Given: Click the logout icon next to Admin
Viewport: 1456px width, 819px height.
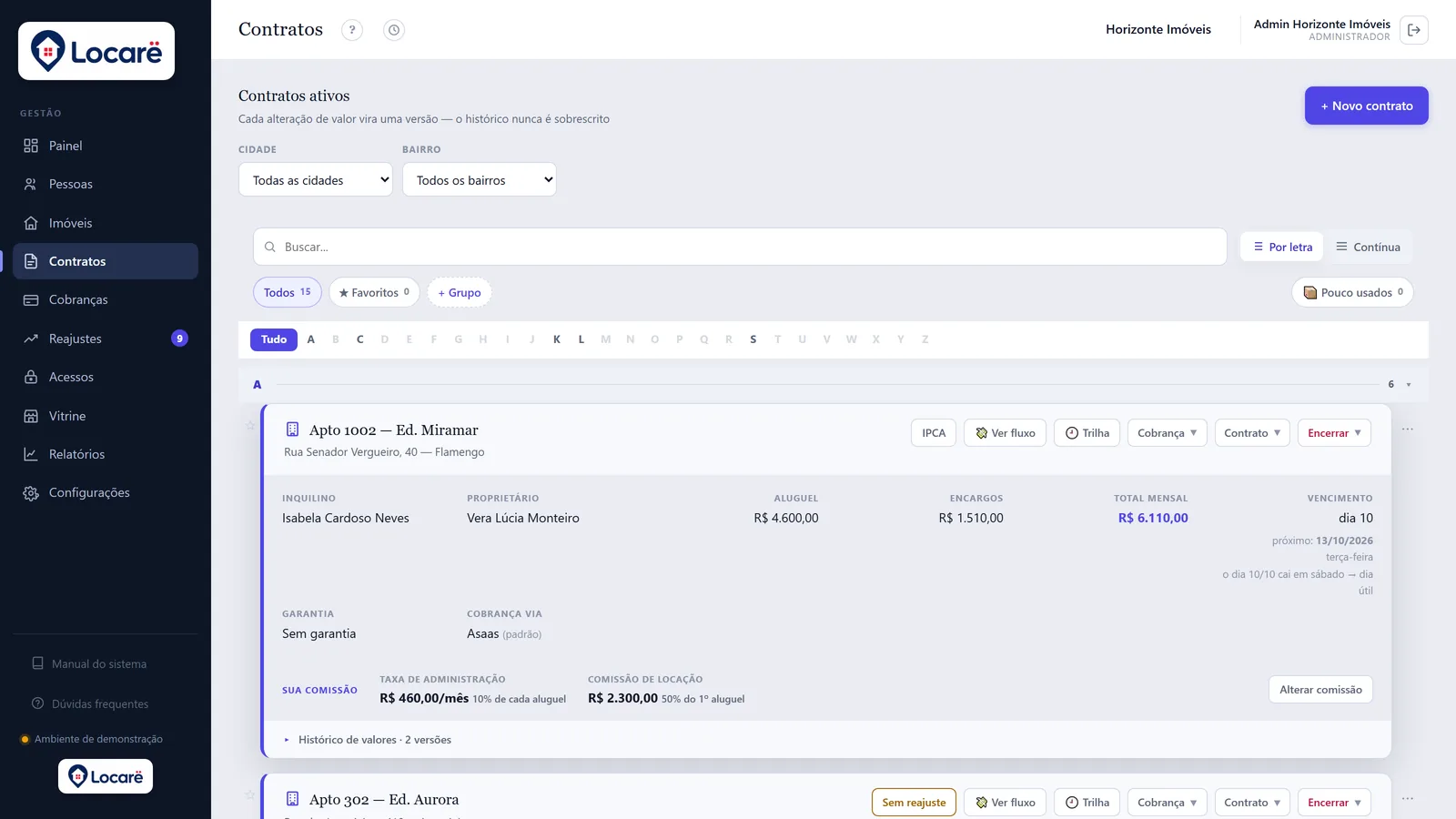Looking at the screenshot, I should point(1414,30).
